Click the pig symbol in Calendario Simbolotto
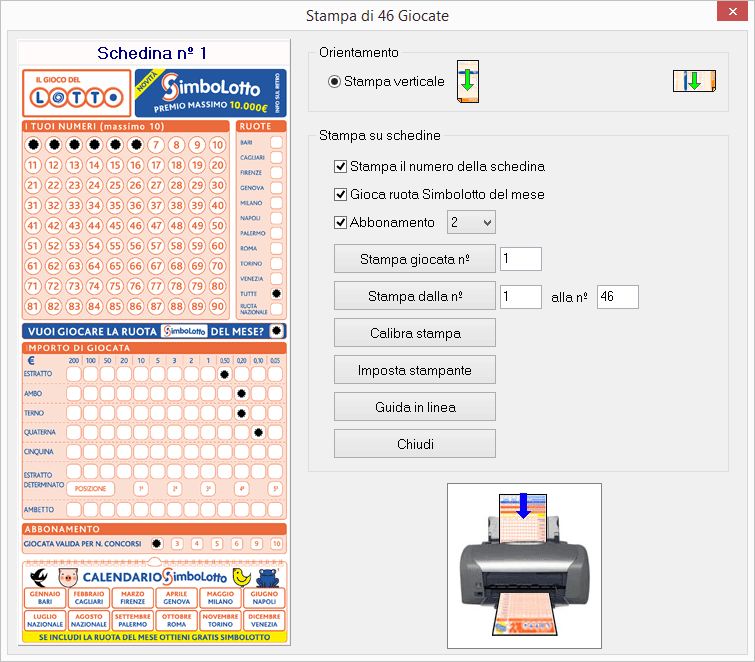The image size is (755, 662). pyautogui.click(x=68, y=577)
